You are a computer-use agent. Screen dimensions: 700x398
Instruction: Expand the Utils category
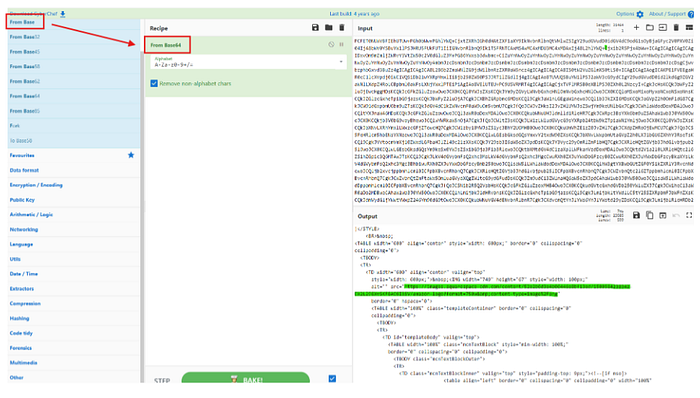pos(73,259)
